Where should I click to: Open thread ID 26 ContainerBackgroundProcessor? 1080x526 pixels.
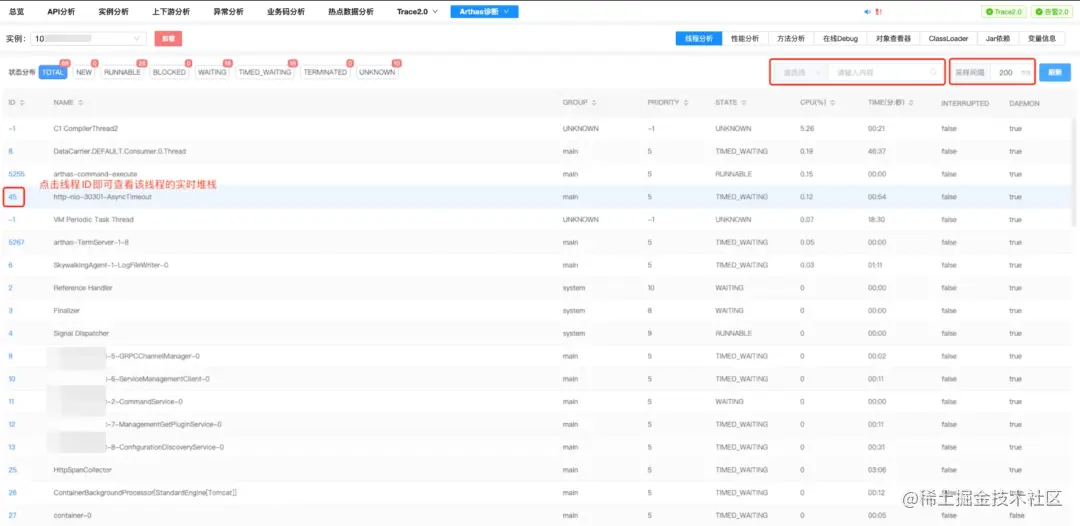pyautogui.click(x=12, y=492)
